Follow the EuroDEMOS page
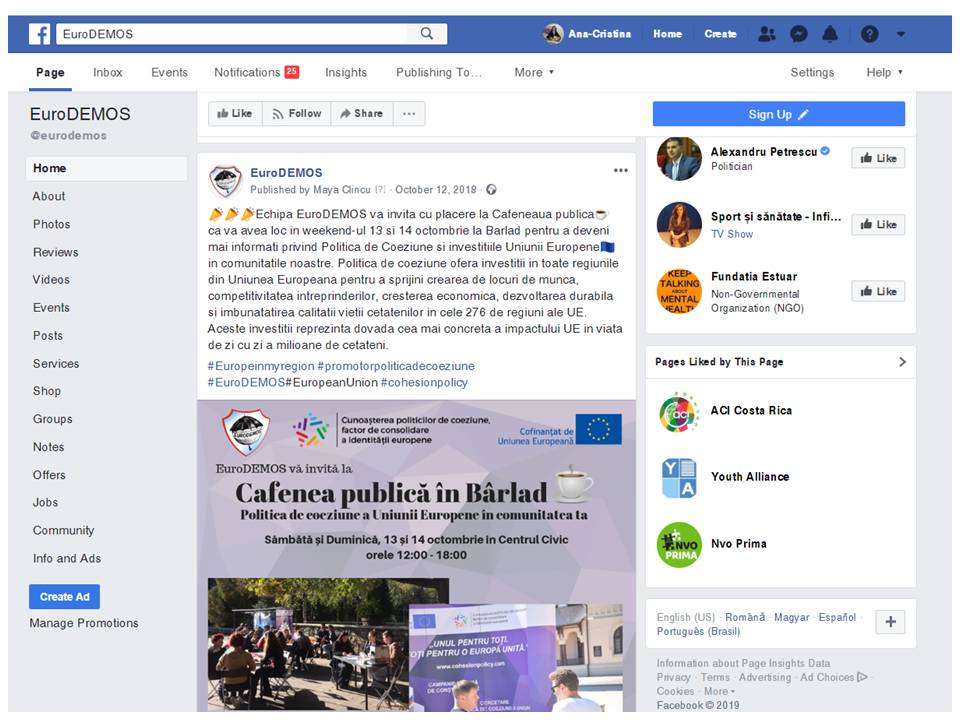This screenshot has width=960, height=720. (x=297, y=114)
